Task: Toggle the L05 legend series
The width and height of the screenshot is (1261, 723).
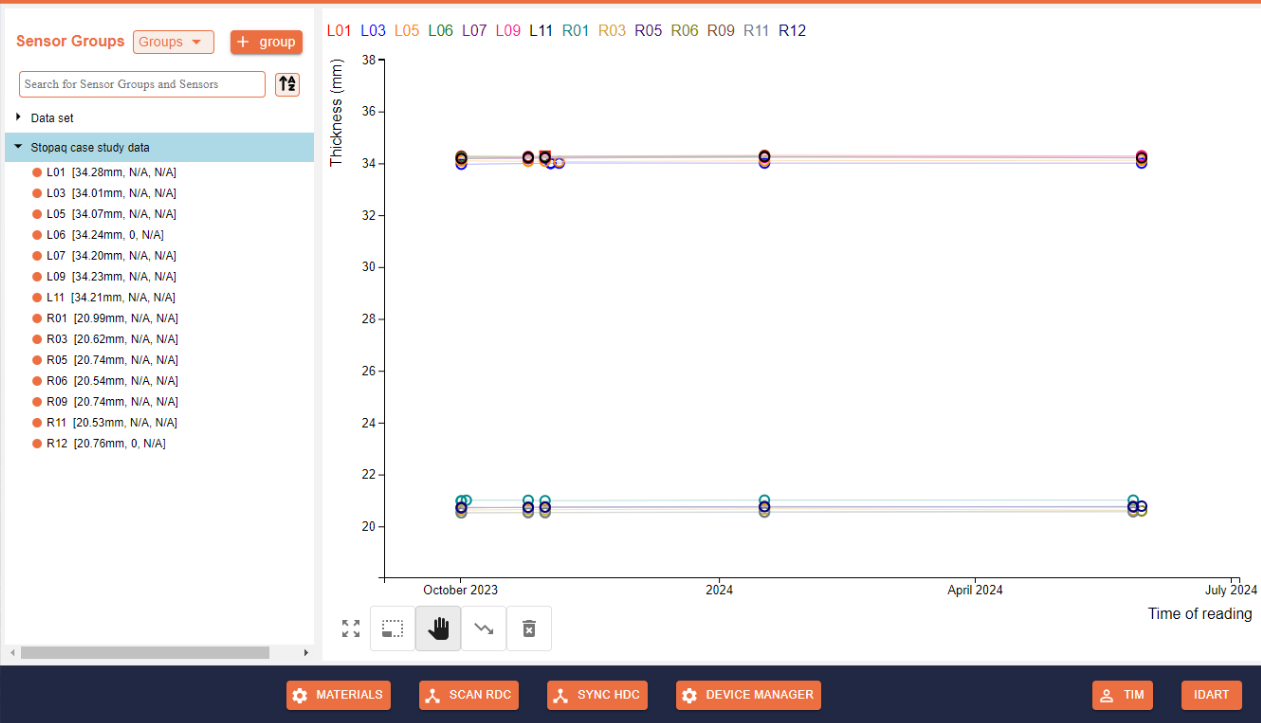Action: coord(406,31)
